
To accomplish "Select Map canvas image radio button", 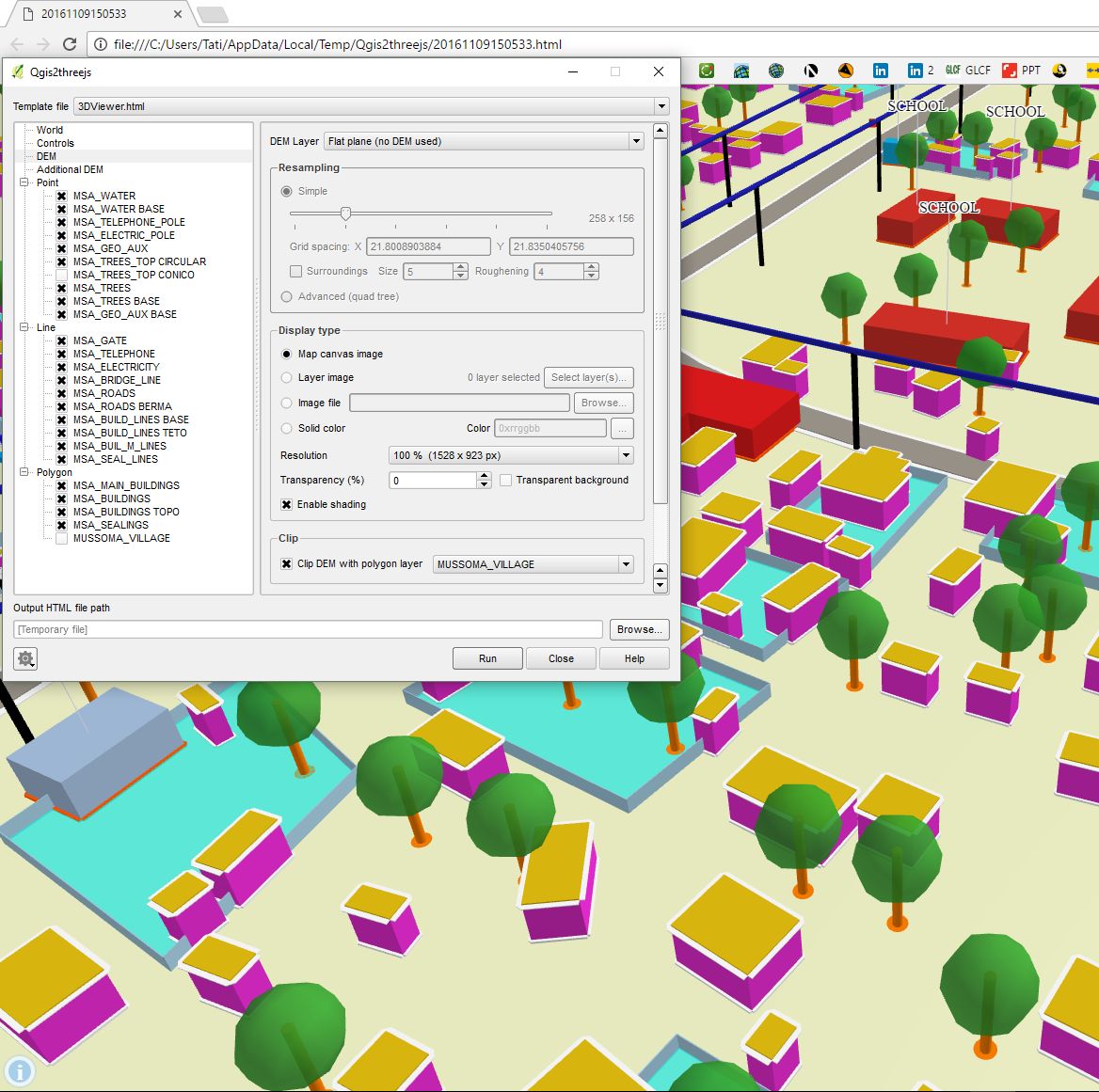I will pos(286,354).
